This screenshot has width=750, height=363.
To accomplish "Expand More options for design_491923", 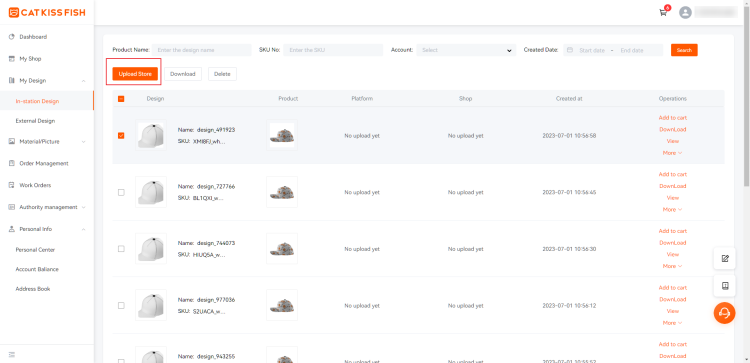I will 672,153.
